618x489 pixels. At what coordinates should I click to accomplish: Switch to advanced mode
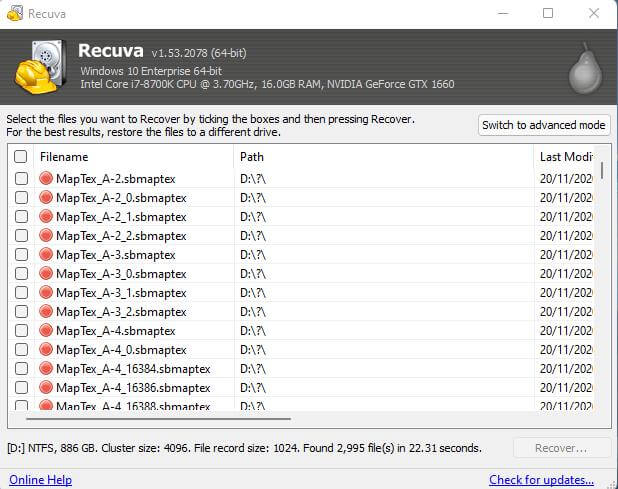[544, 125]
